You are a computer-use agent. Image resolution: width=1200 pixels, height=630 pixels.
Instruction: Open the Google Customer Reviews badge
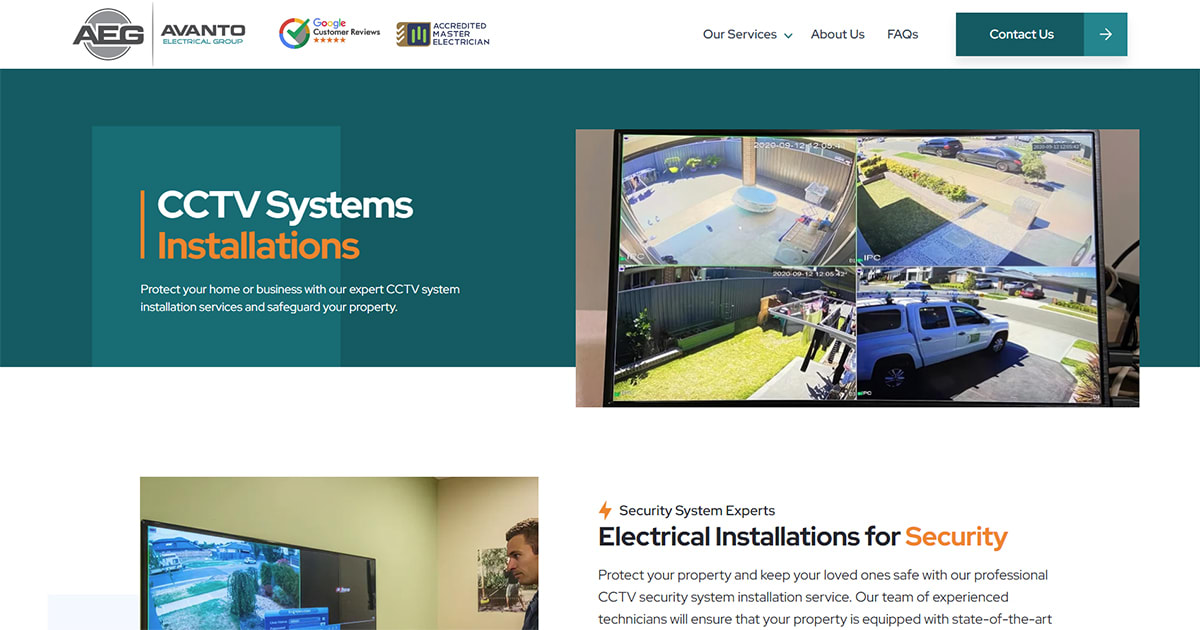click(329, 31)
